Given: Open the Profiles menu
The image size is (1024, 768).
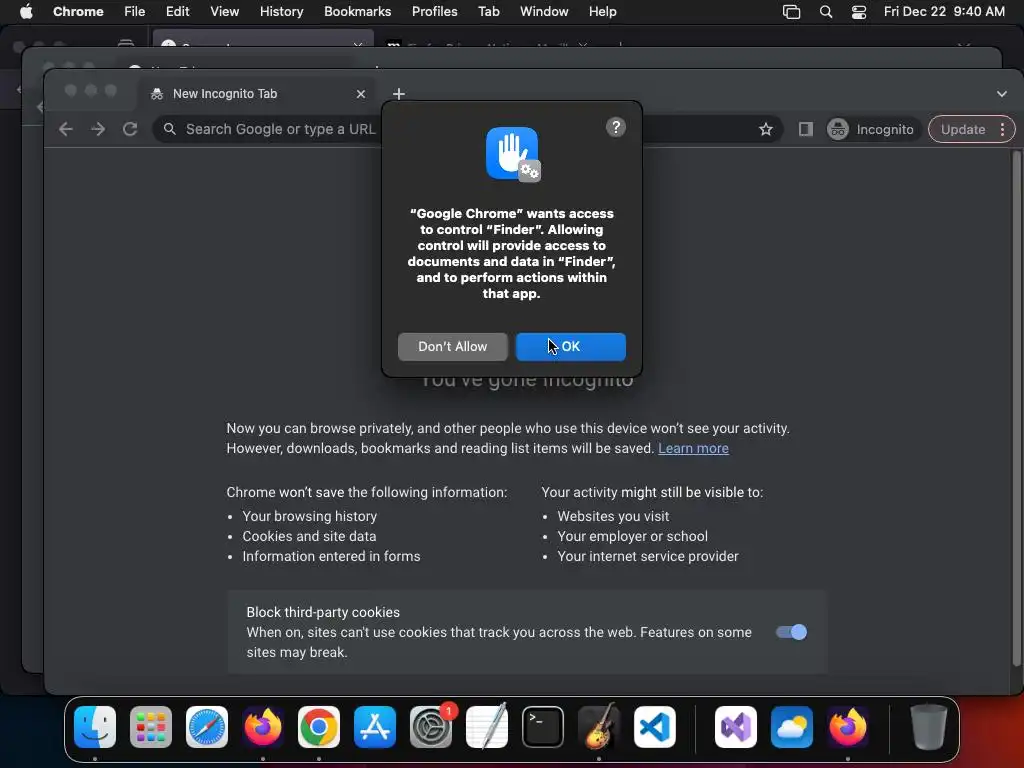Looking at the screenshot, I should [434, 11].
